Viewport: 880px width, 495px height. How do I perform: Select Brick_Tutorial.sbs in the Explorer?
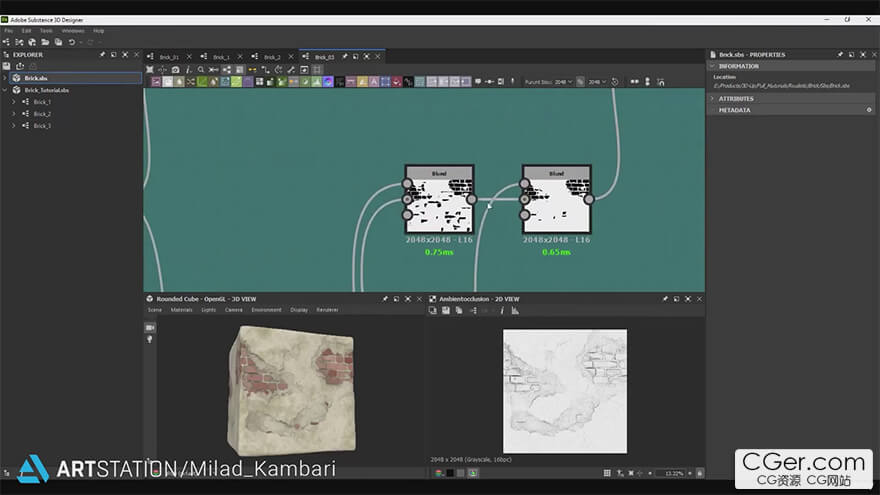point(47,90)
